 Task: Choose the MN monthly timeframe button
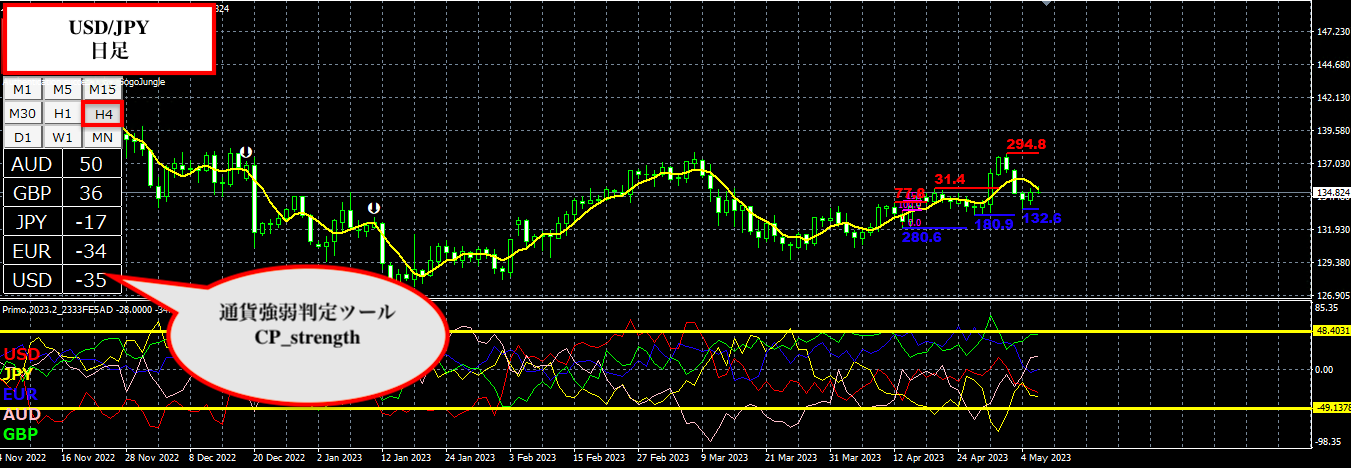tap(103, 136)
